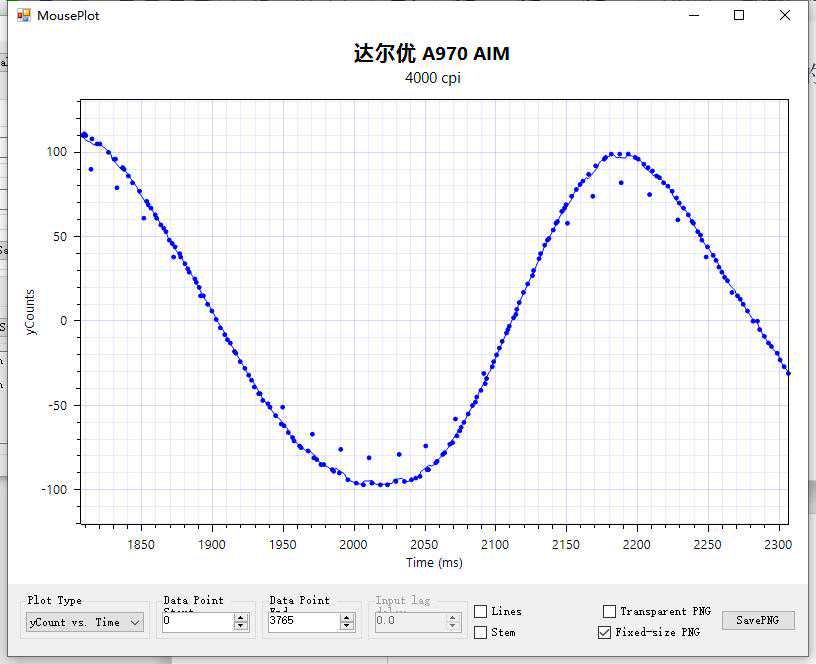The image size is (816, 664).
Task: Click the Data Point End input field
Action: pos(303,621)
